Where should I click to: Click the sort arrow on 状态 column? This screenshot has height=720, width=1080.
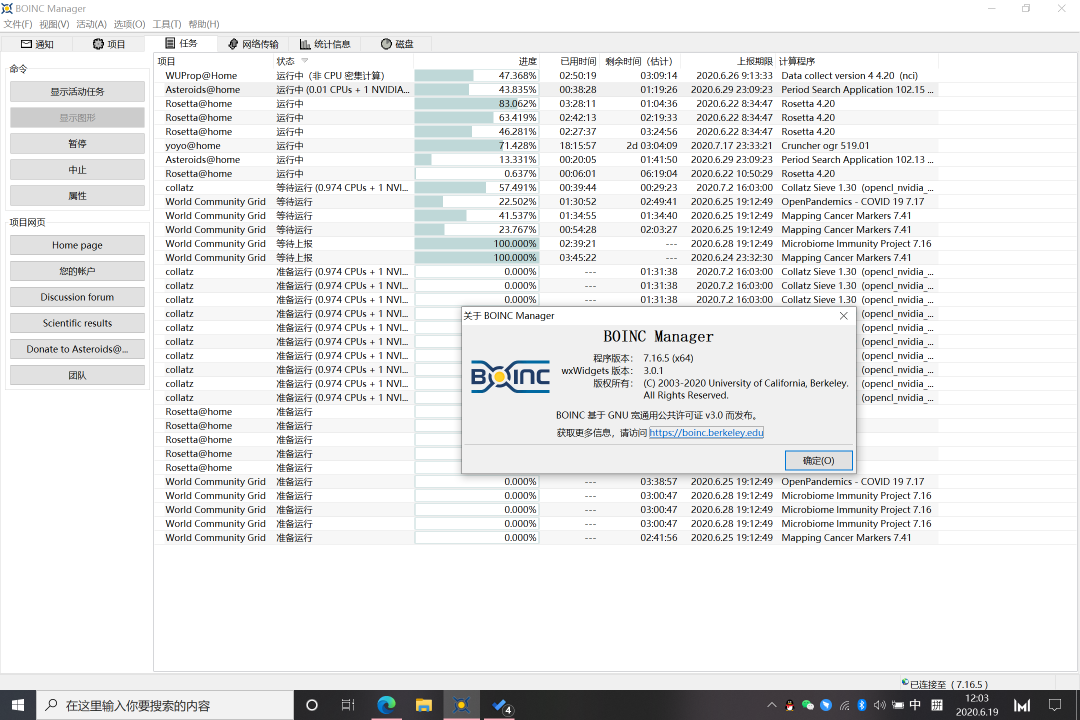click(304, 61)
